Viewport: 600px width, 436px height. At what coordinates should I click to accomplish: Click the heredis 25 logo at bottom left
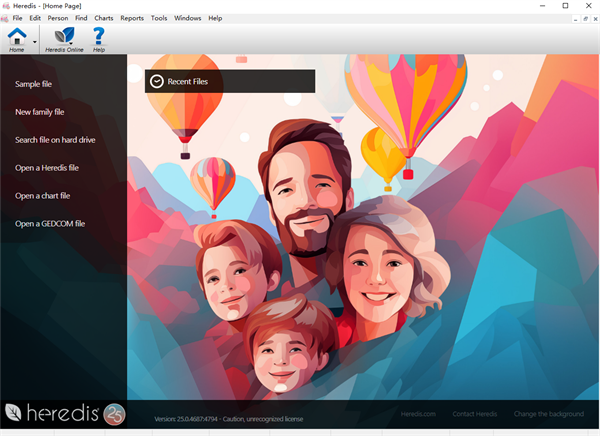(65, 414)
